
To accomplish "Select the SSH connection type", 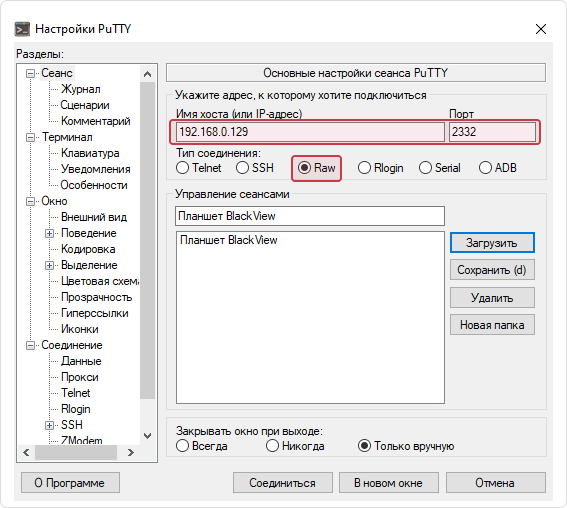I will (x=255, y=168).
